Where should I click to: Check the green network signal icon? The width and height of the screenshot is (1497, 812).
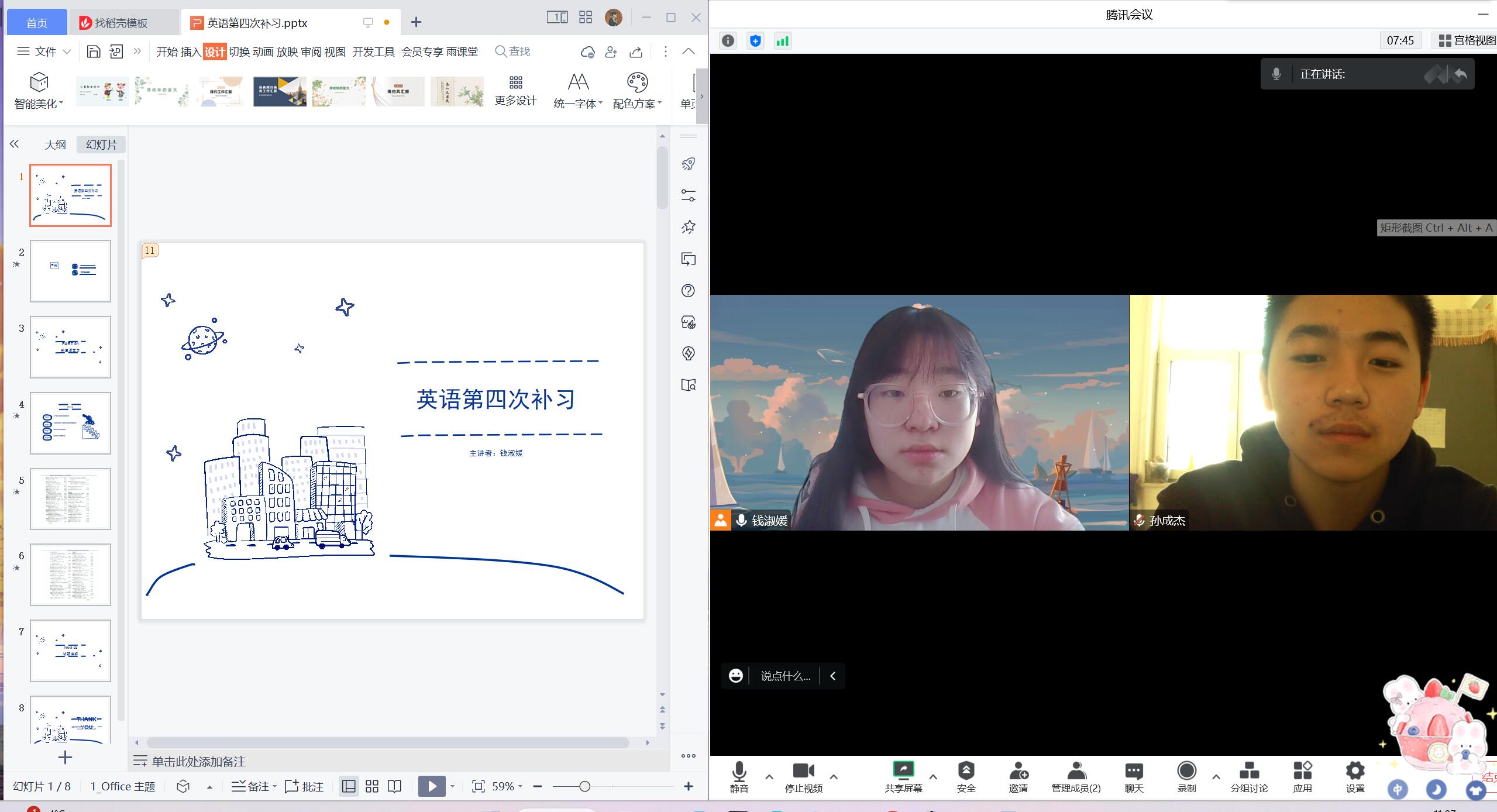tap(782, 40)
